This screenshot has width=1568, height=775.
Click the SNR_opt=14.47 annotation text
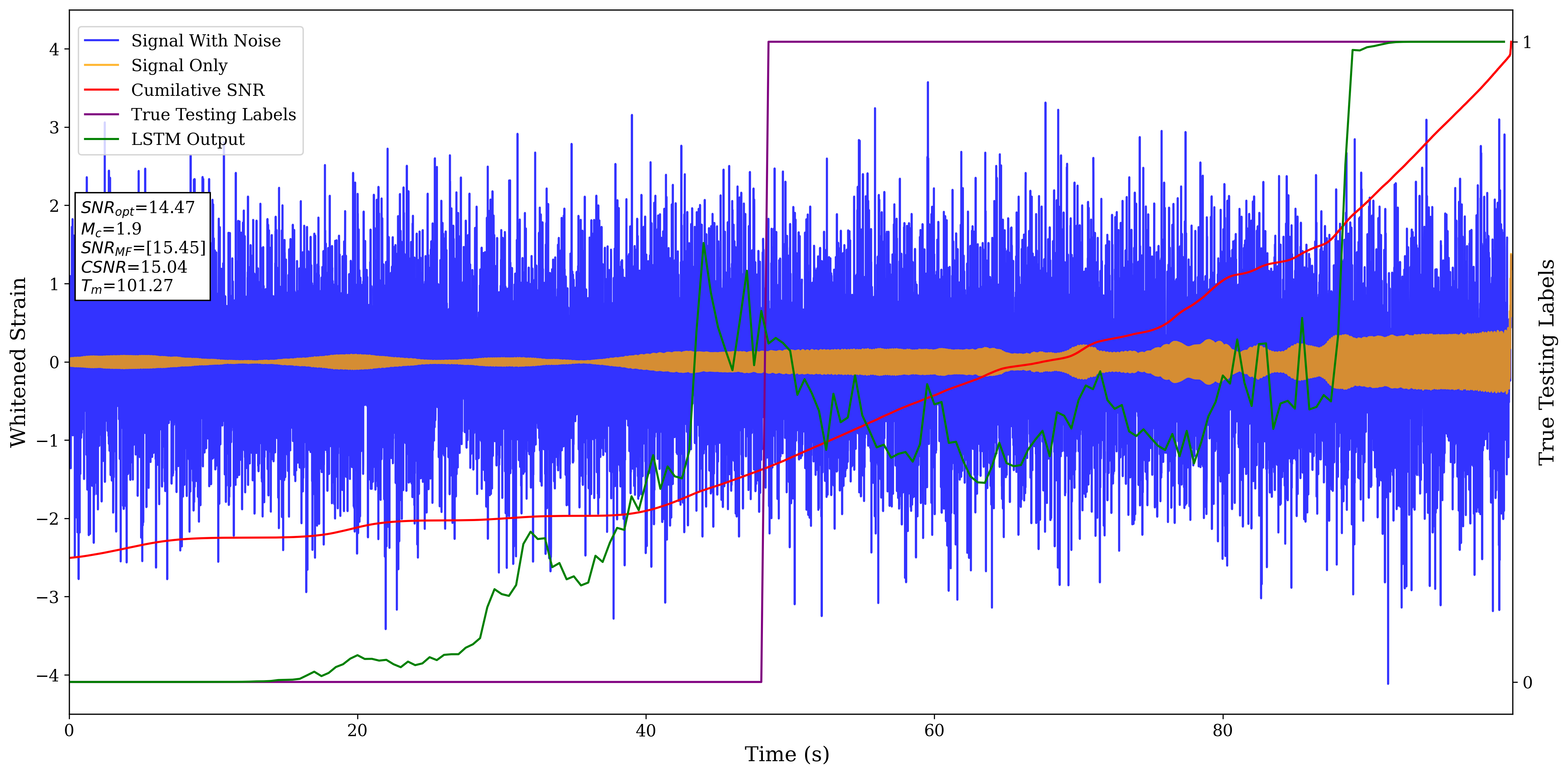137,208
